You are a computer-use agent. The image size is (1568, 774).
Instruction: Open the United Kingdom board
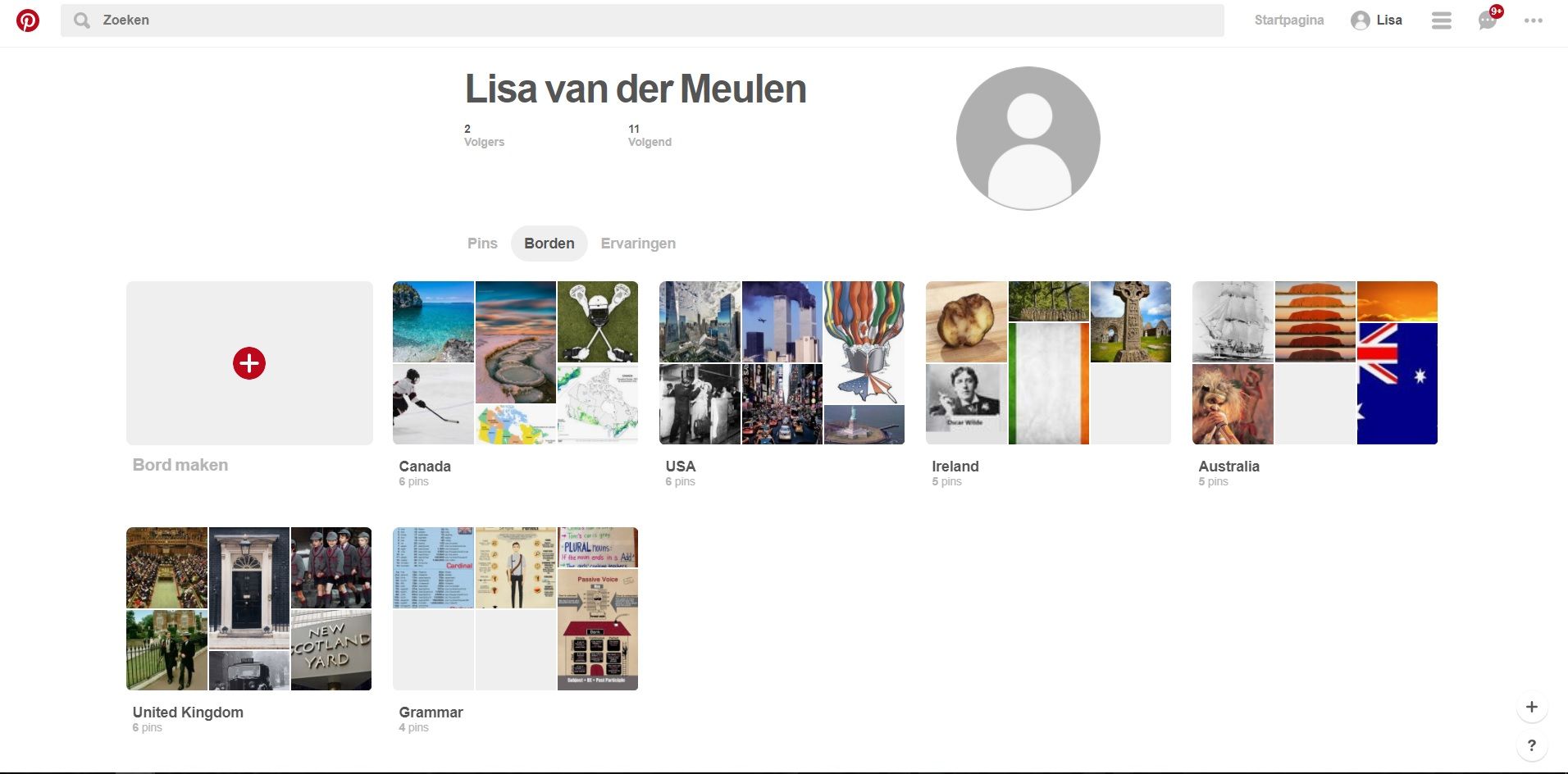[248, 608]
